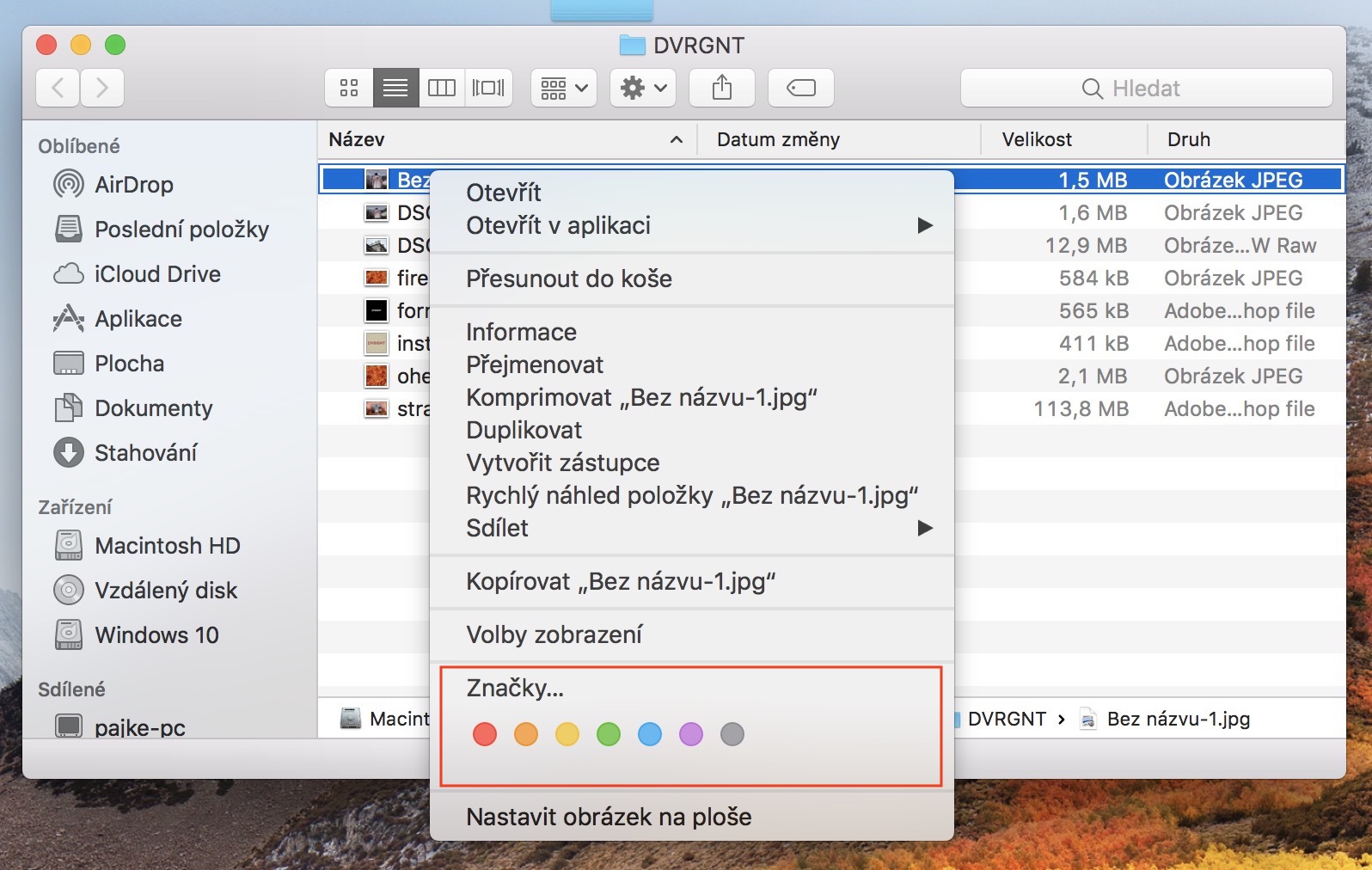Apply the yellow tag color
Screen dimensions: 1372x870
click(567, 734)
